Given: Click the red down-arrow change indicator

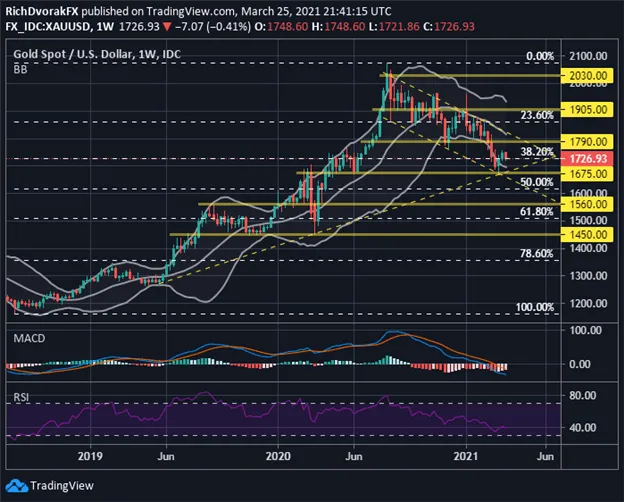Looking at the screenshot, I should (x=167, y=27).
